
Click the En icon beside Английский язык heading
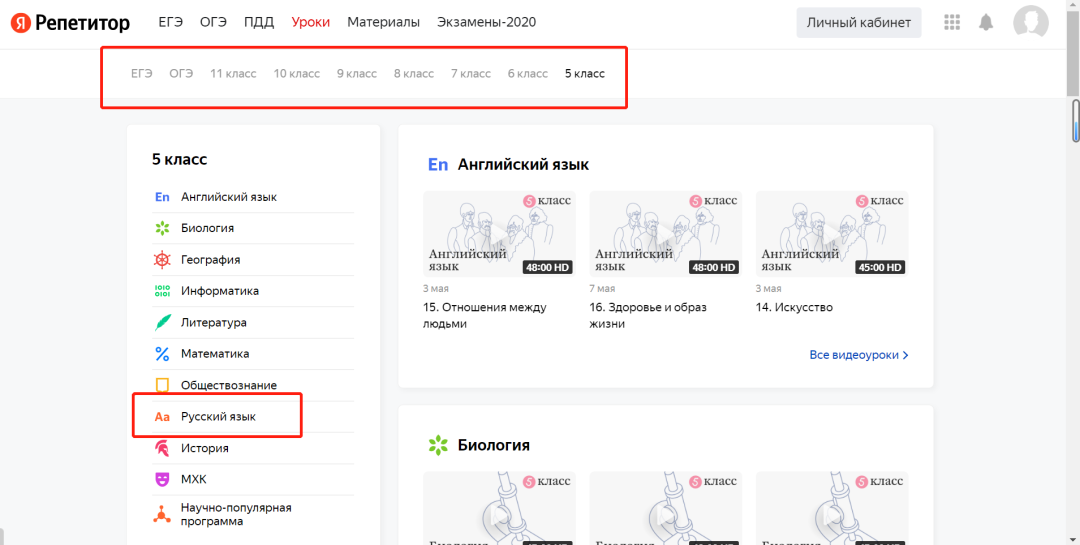(438, 165)
